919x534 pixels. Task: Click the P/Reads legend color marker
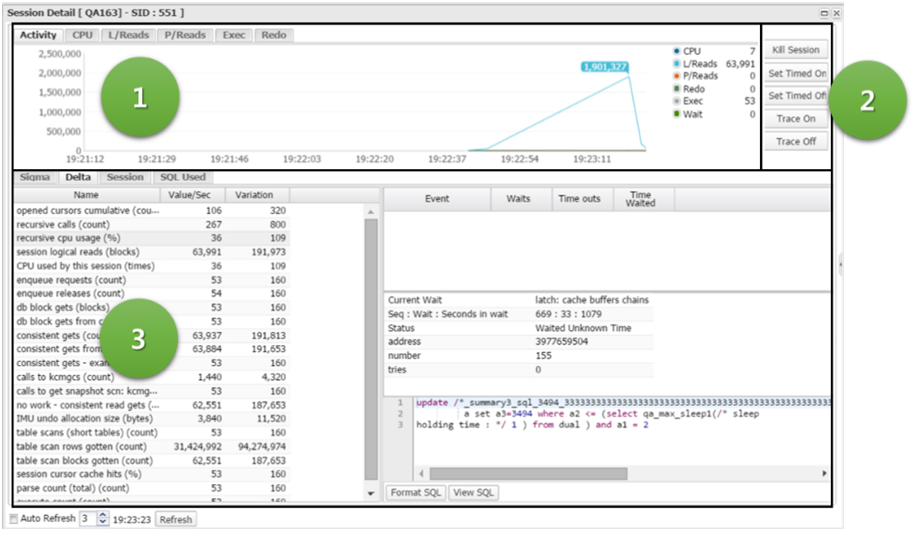coord(676,76)
